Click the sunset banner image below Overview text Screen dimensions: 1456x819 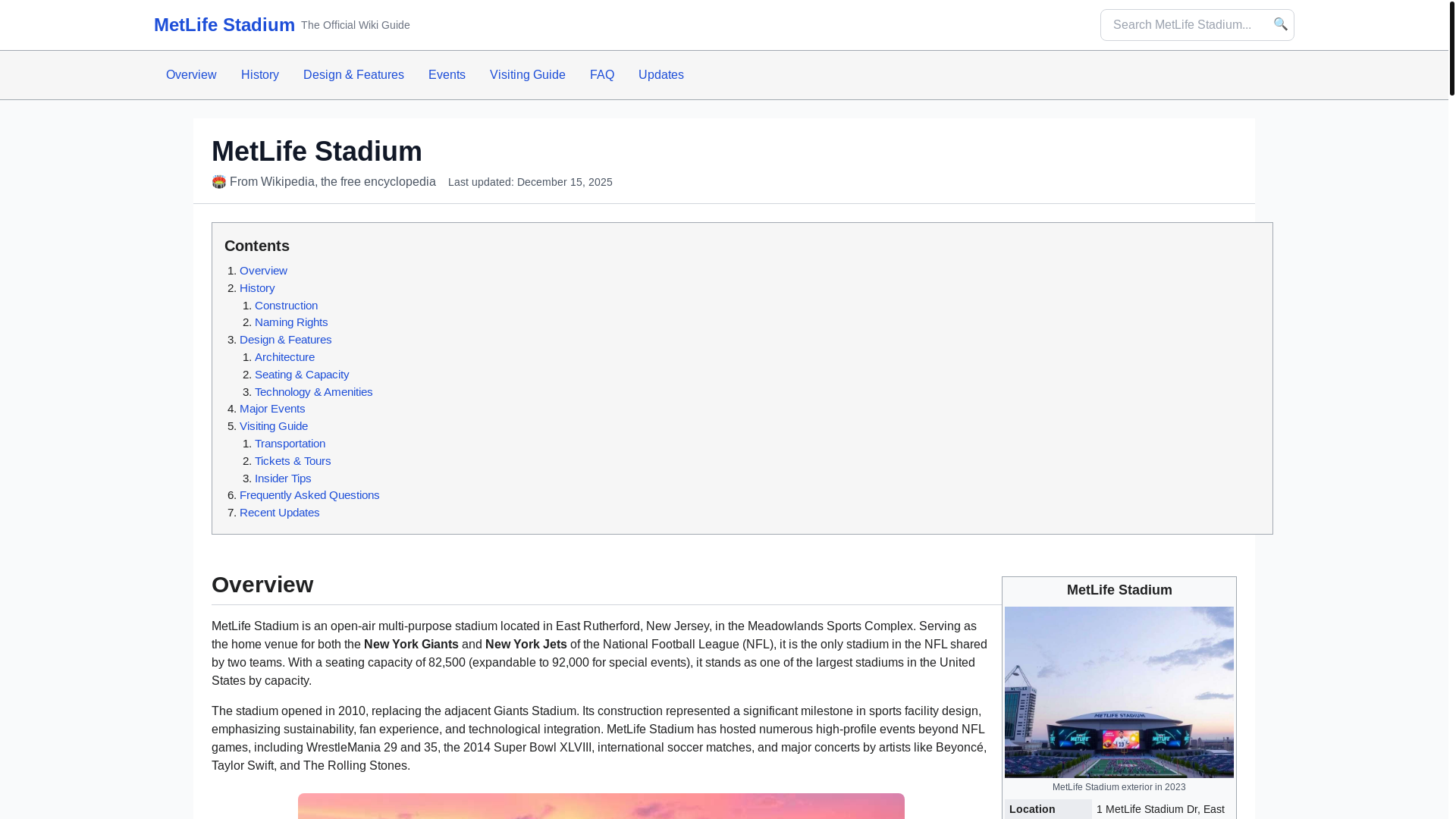point(601,806)
